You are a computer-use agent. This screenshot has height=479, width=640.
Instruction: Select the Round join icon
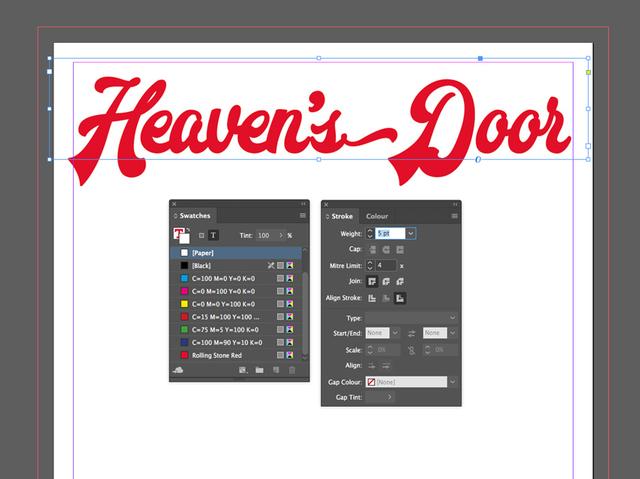(x=386, y=282)
